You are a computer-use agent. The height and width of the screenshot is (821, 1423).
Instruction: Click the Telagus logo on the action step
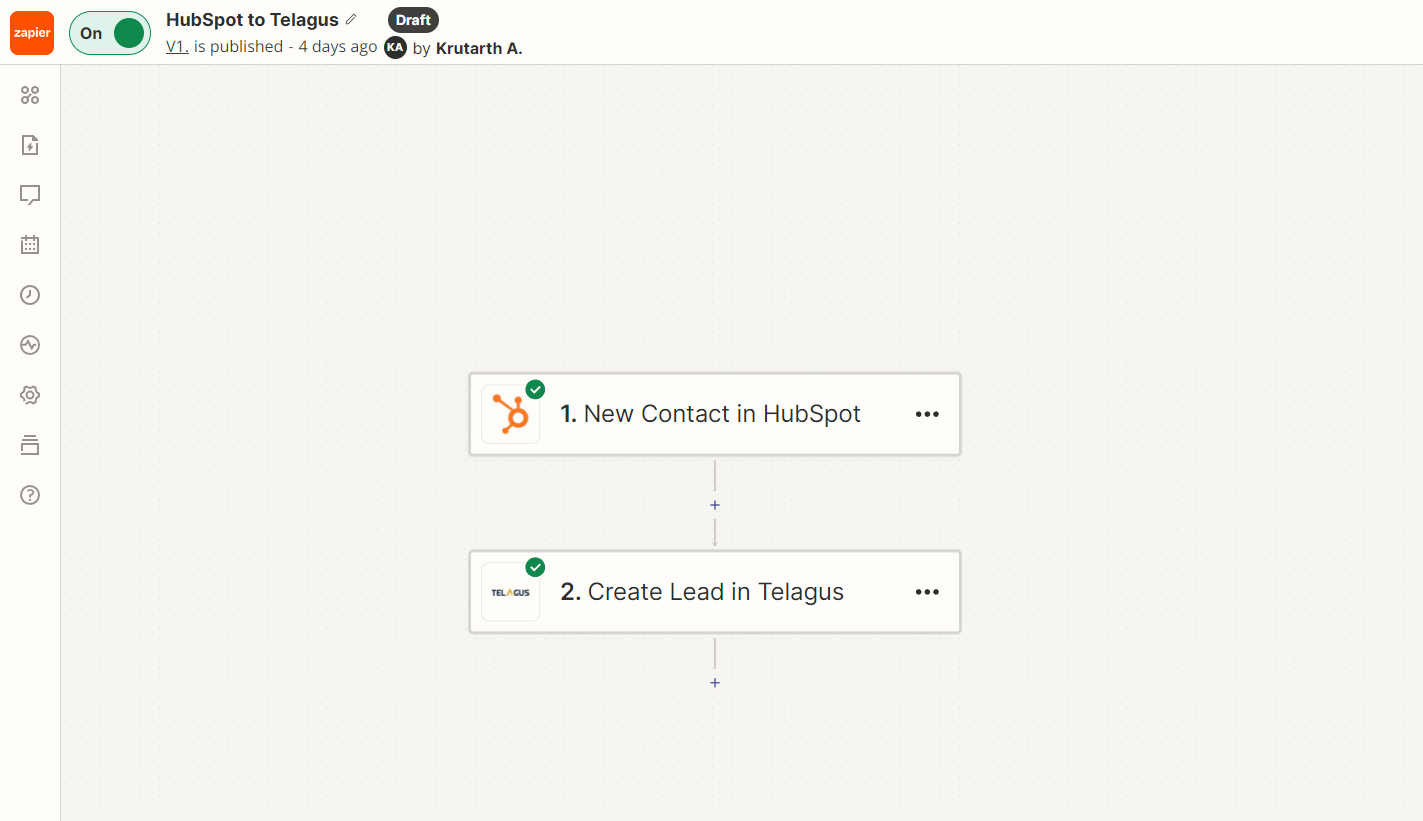point(510,591)
